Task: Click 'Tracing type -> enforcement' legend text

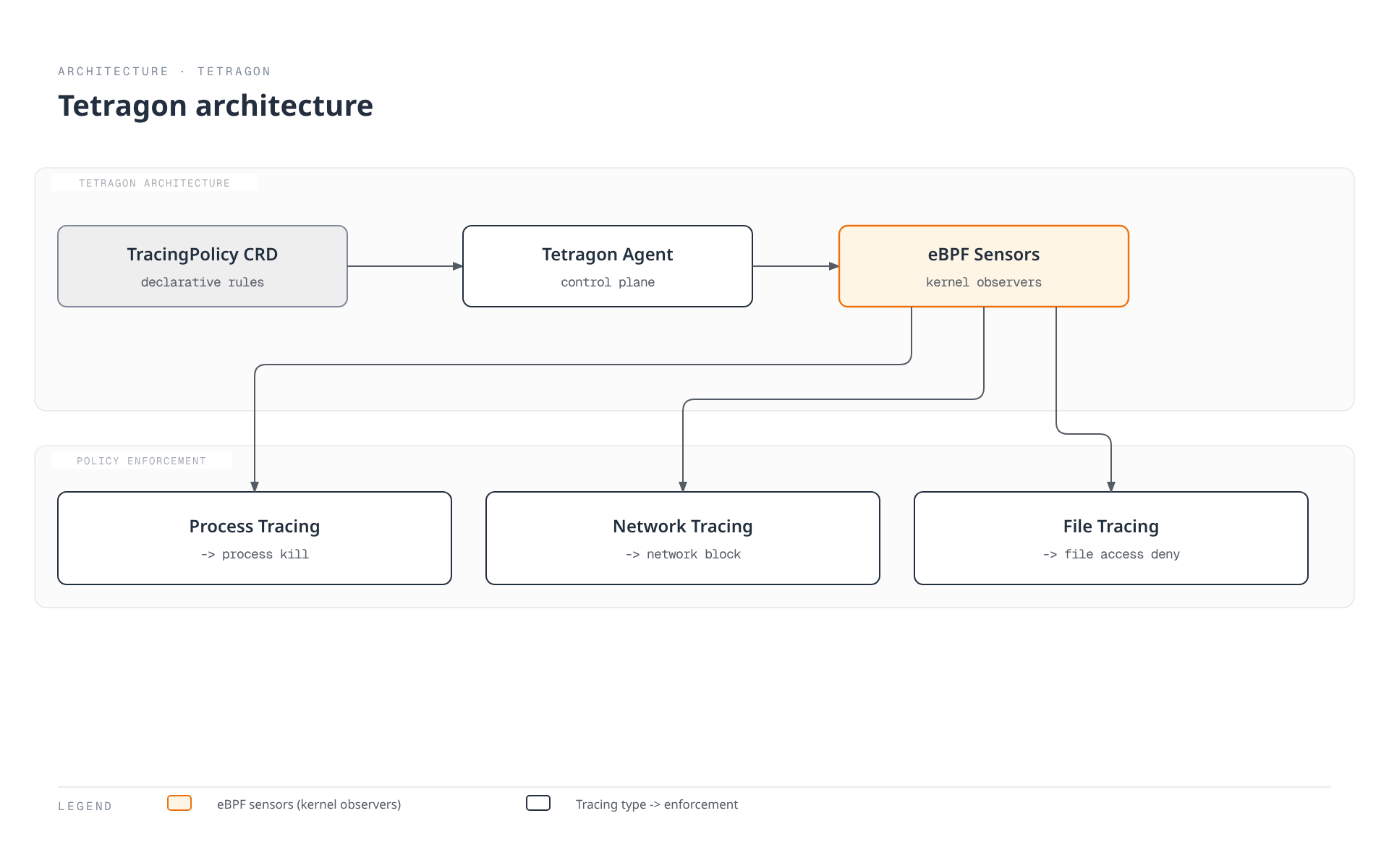Action: click(657, 804)
